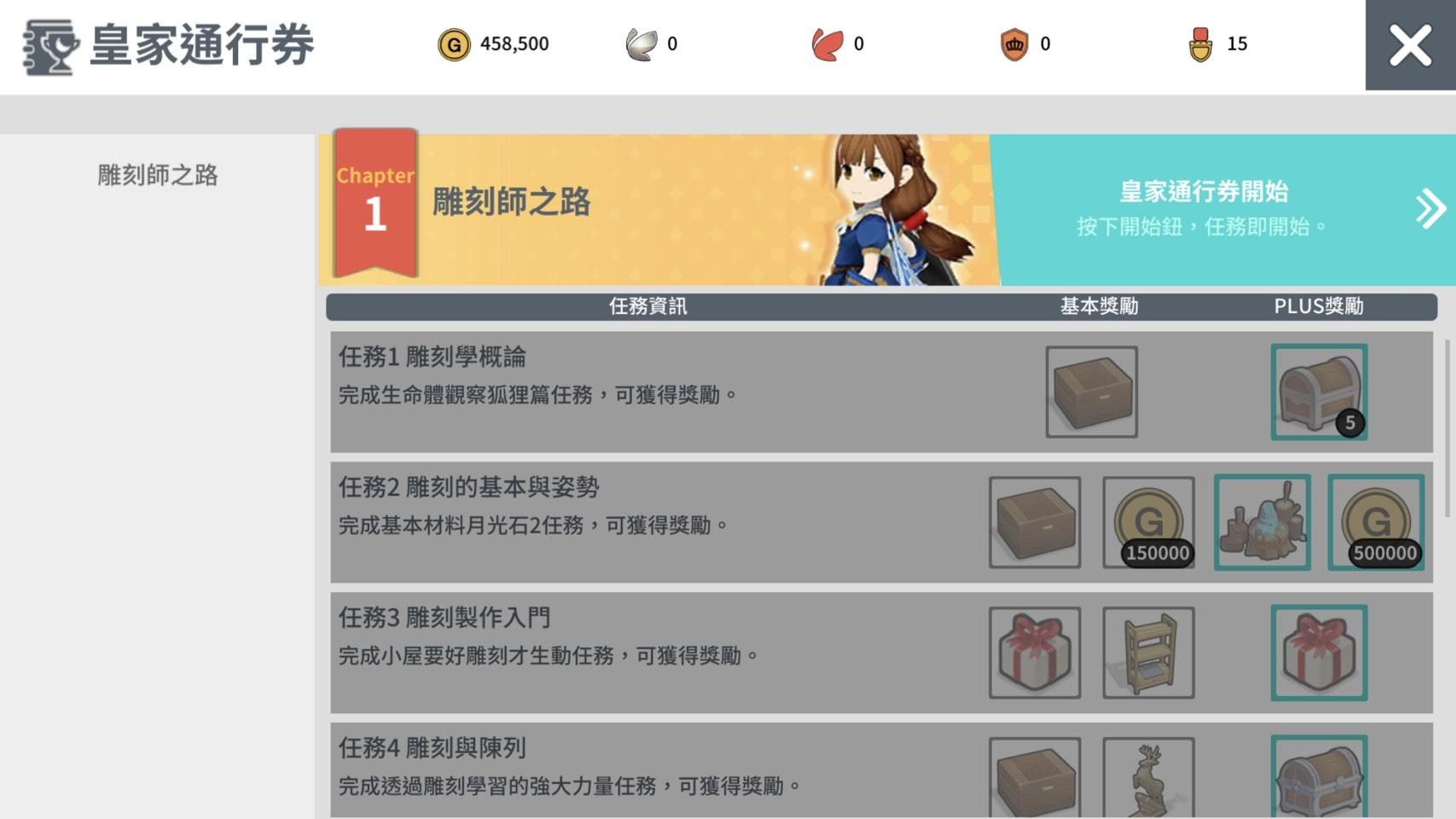Select the crafting workbench PLUS reward in task 2

(1262, 522)
